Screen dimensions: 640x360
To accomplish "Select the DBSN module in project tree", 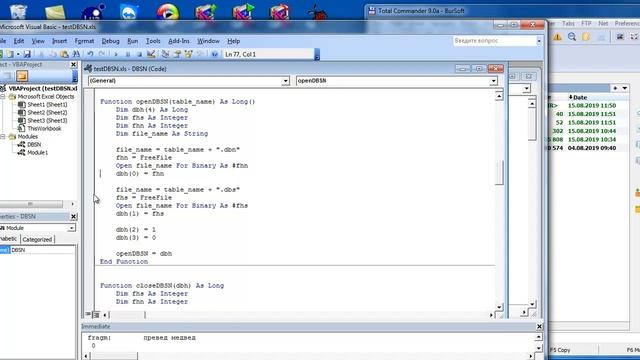I will 34,144.
